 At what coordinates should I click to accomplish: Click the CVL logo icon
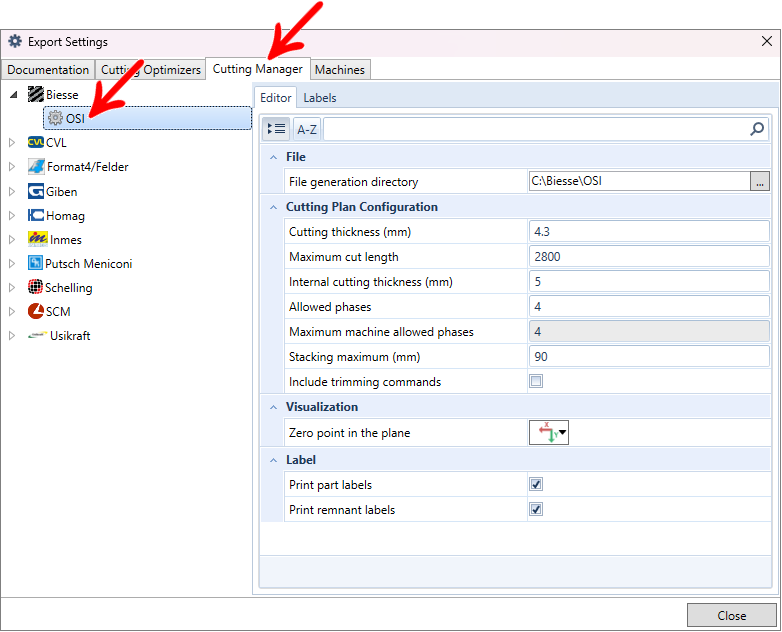tap(36, 143)
